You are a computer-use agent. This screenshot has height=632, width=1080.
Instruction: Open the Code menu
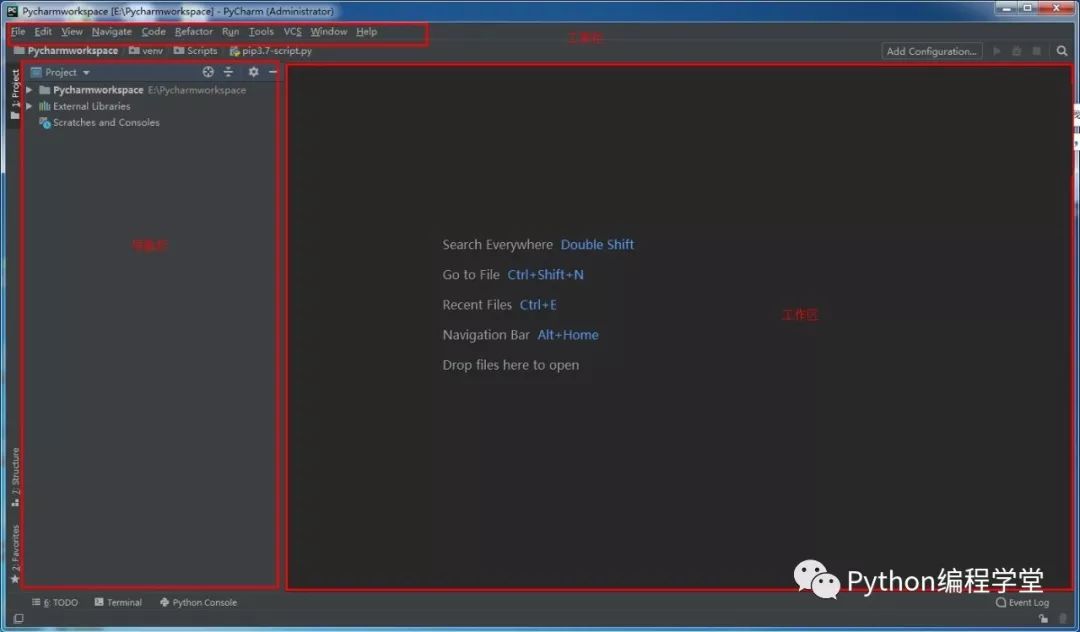click(x=154, y=32)
